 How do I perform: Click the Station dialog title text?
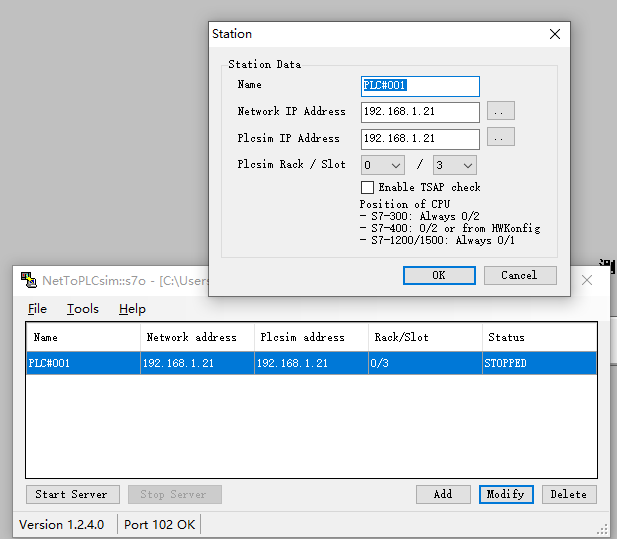(x=232, y=34)
